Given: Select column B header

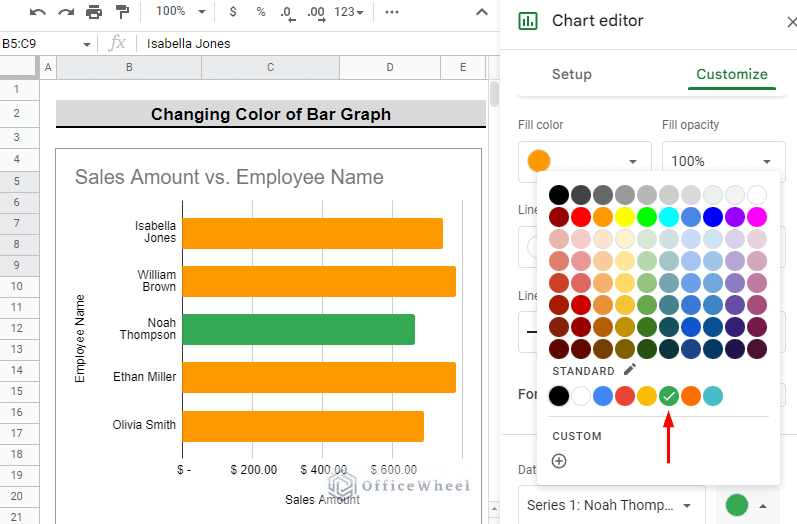Looking at the screenshot, I should 129,67.
